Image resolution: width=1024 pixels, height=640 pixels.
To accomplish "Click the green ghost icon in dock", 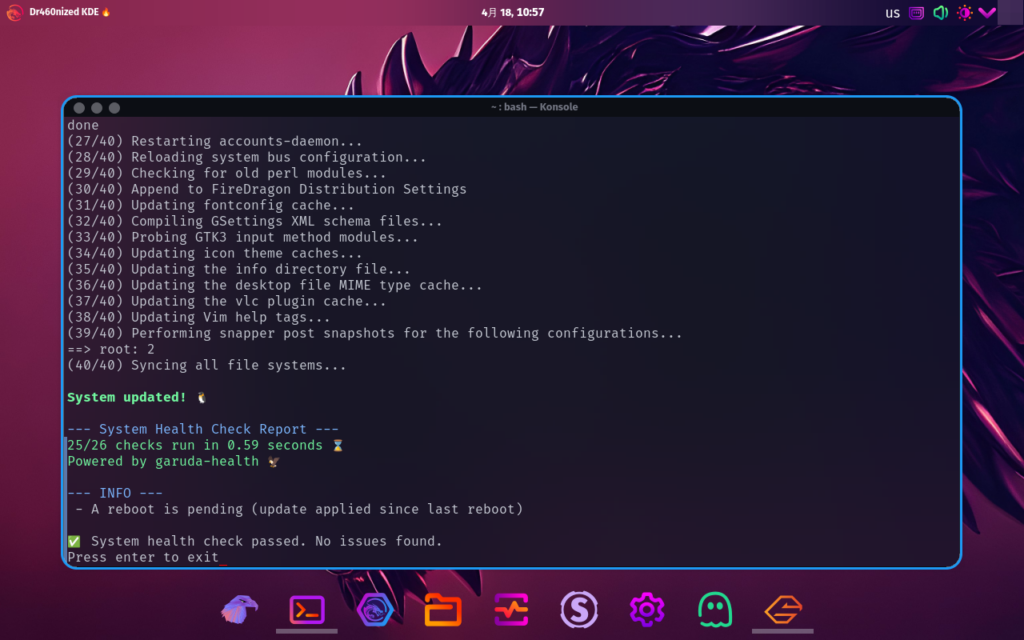I will [714, 609].
